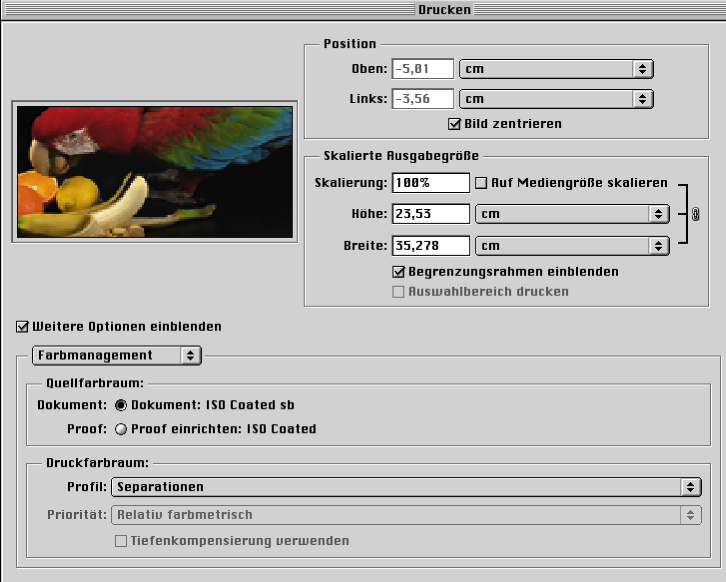Click the Position group label
Viewport: 726px width, 582px height.
[350, 44]
